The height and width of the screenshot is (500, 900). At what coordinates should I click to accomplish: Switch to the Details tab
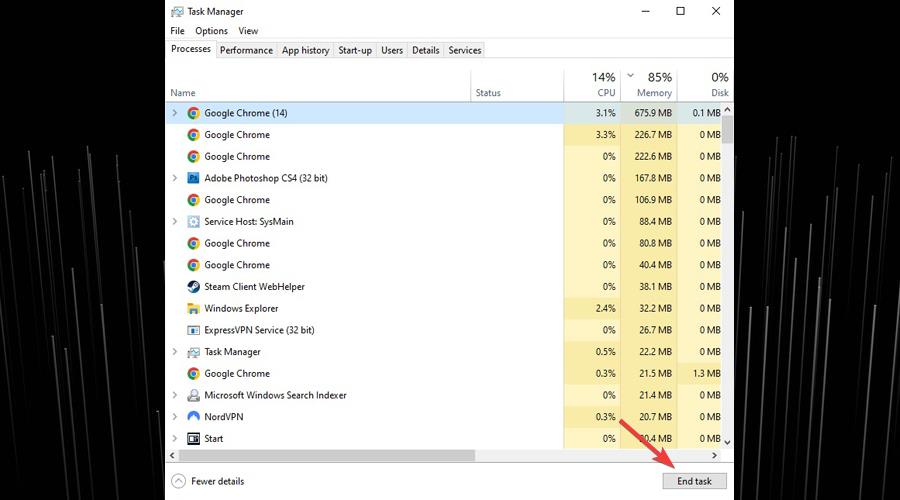pos(425,51)
